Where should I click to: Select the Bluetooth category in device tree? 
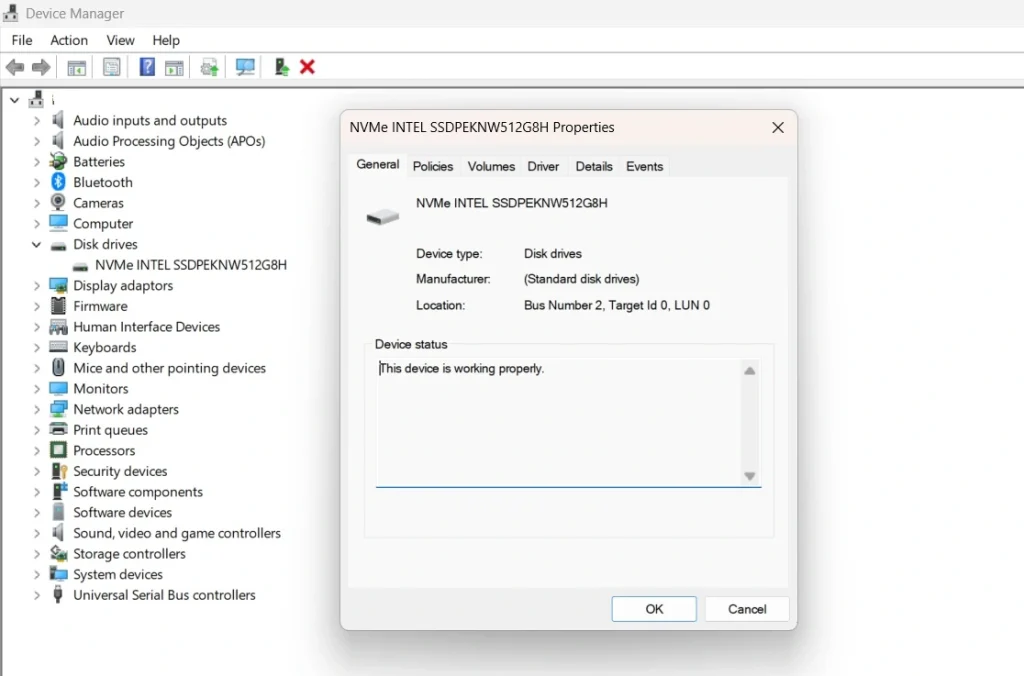click(x=103, y=182)
